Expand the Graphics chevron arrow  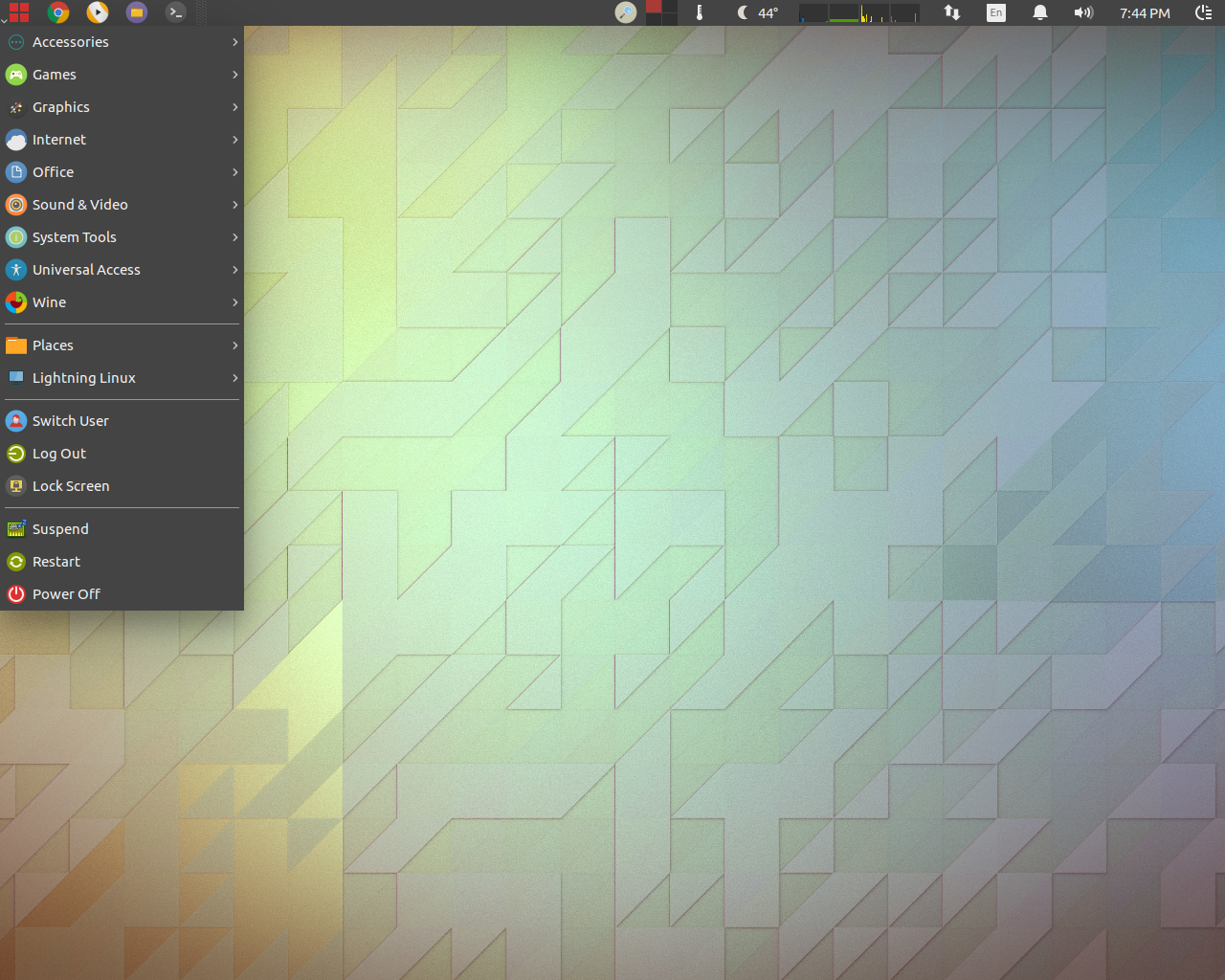pyautogui.click(x=234, y=107)
